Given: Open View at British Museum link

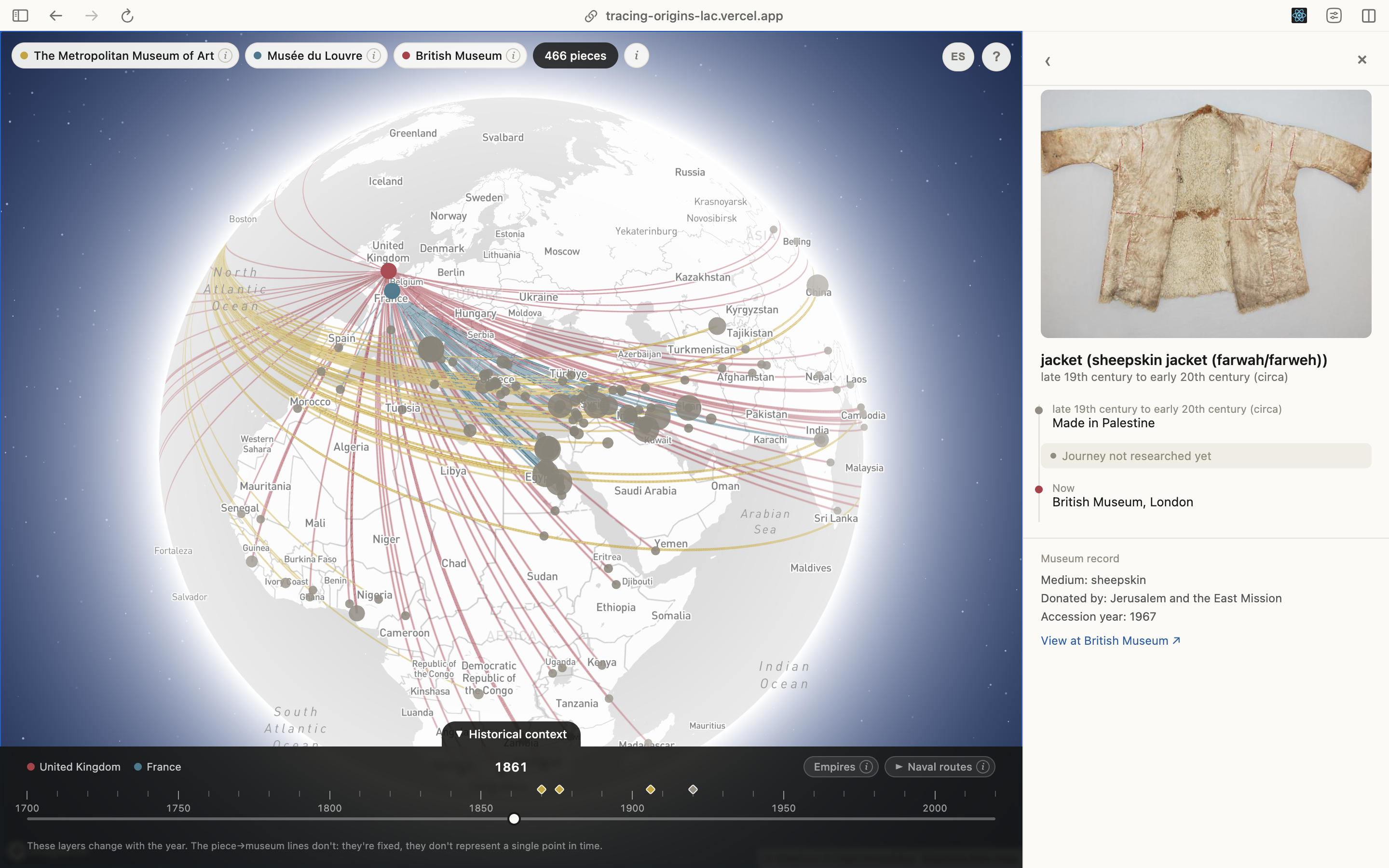Looking at the screenshot, I should [x=1110, y=641].
